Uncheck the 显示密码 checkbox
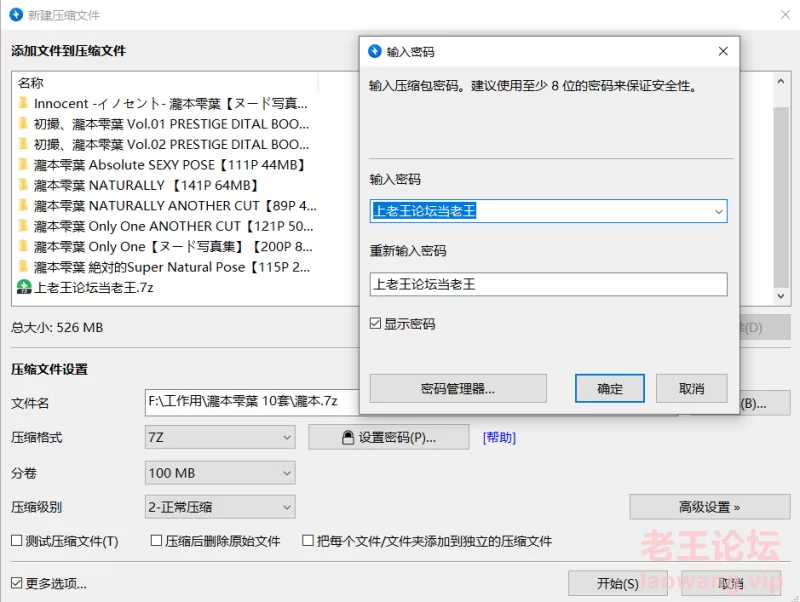The height and width of the screenshot is (602, 800). 375,323
